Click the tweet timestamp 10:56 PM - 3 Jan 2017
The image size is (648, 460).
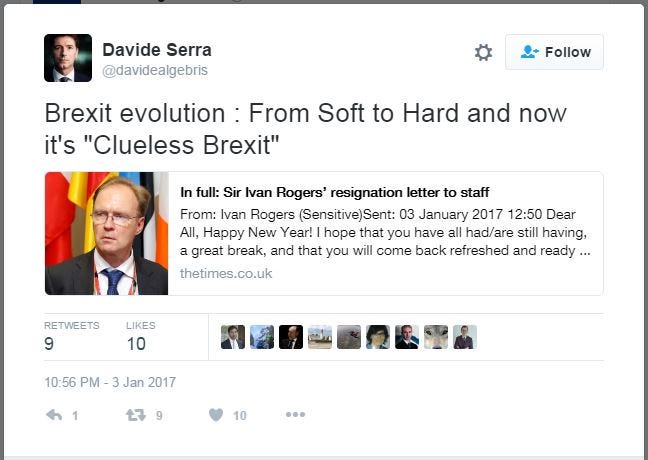click(x=110, y=382)
